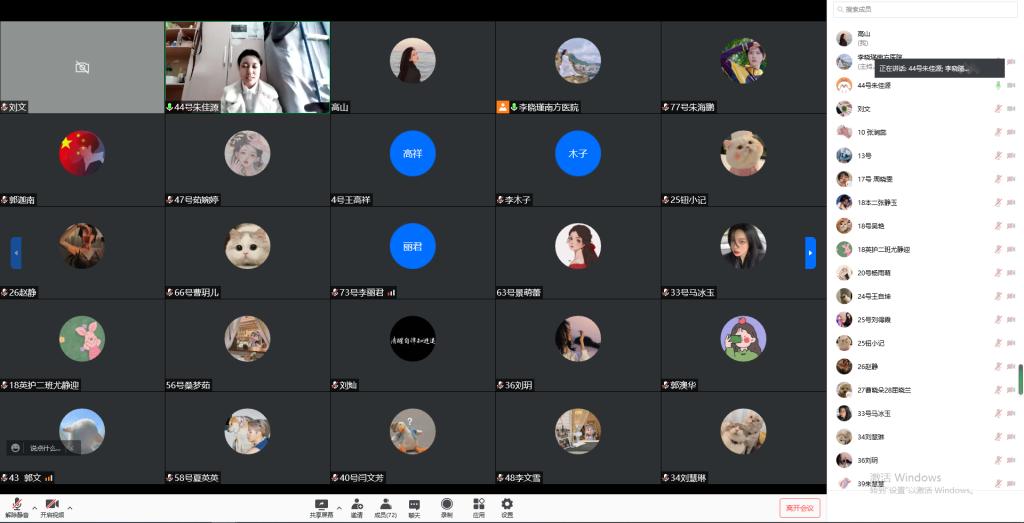Open the 应用 apps icon
This screenshot has width=1024, height=523.
pos(478,506)
